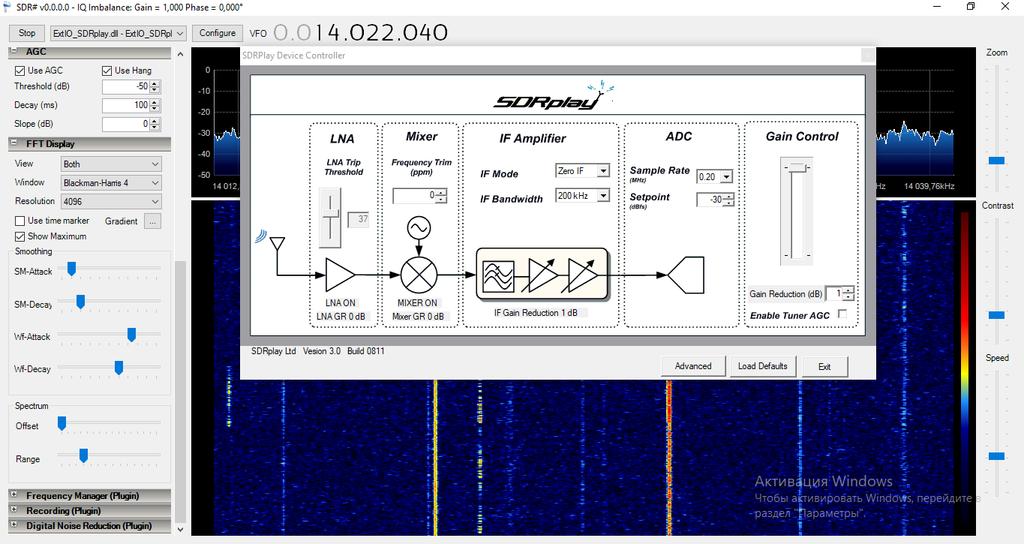This screenshot has width=1024, height=544.
Task: Open the ExtIO_SDRplay device dropdown
Action: click(x=118, y=33)
